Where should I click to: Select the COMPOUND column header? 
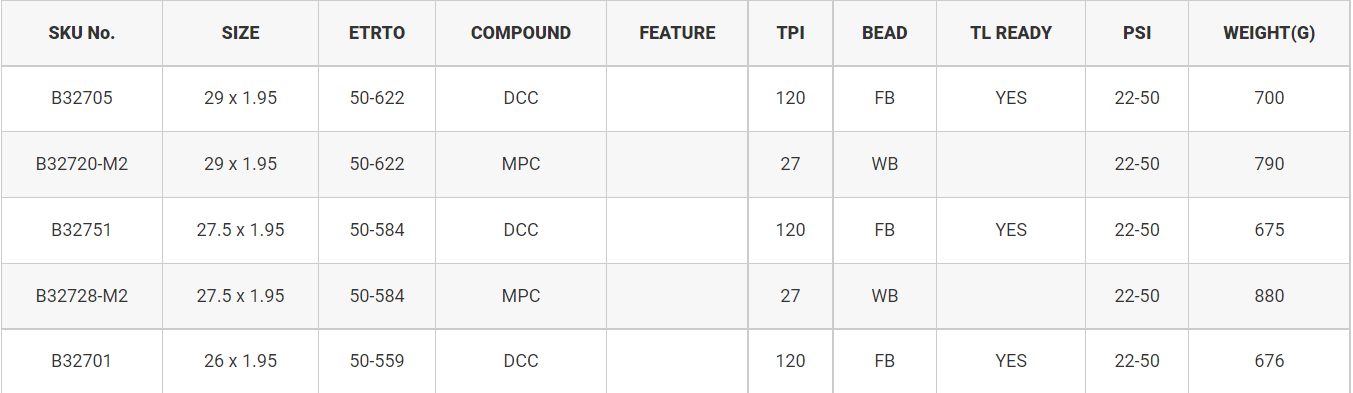click(x=521, y=33)
